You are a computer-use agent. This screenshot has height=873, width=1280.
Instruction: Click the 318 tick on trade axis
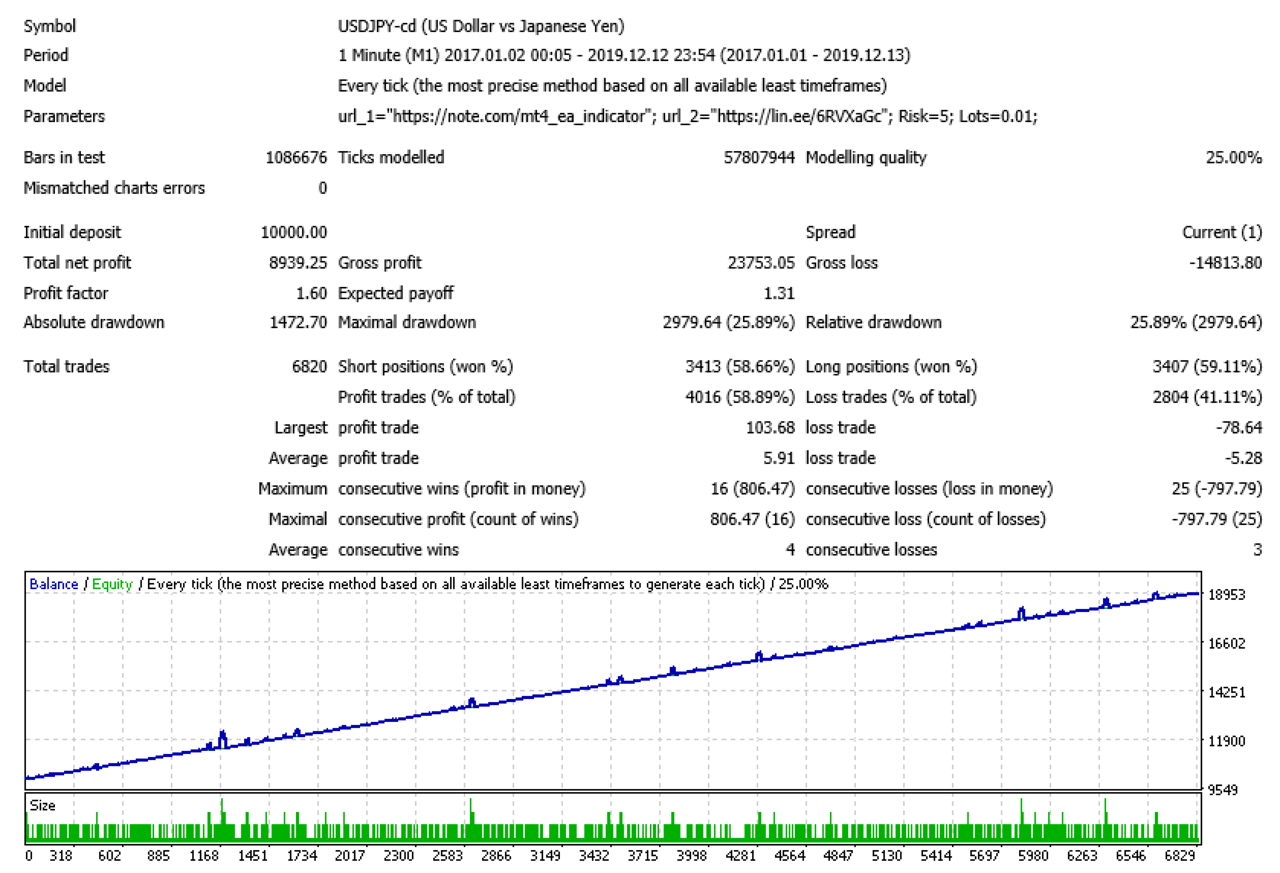(x=61, y=856)
